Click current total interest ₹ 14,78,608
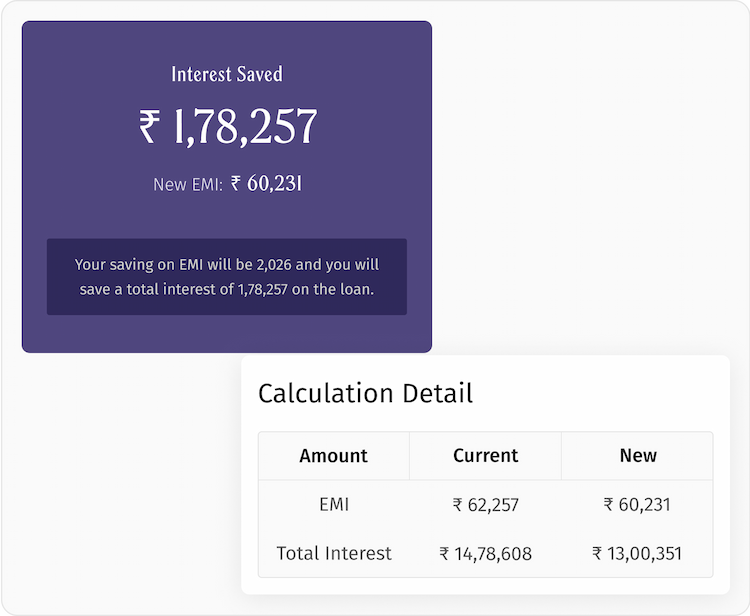 (x=485, y=554)
